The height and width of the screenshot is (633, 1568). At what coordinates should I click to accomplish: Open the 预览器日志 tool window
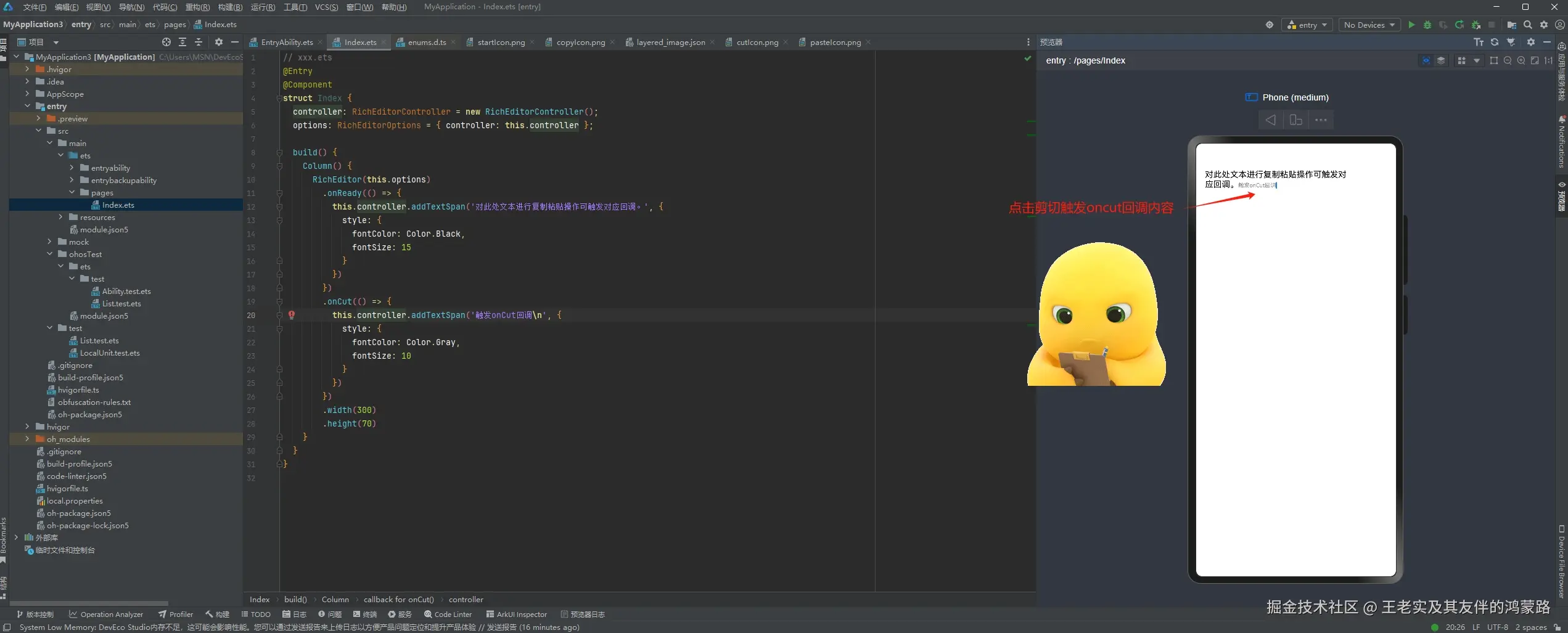(583, 615)
